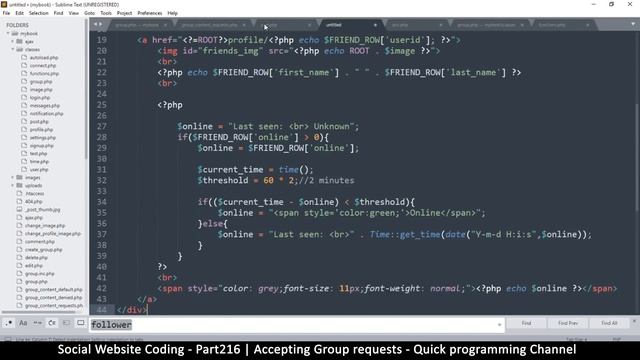Open the File menu
Image resolution: width=640 pixels, height=360 pixels.
coord(6,13)
